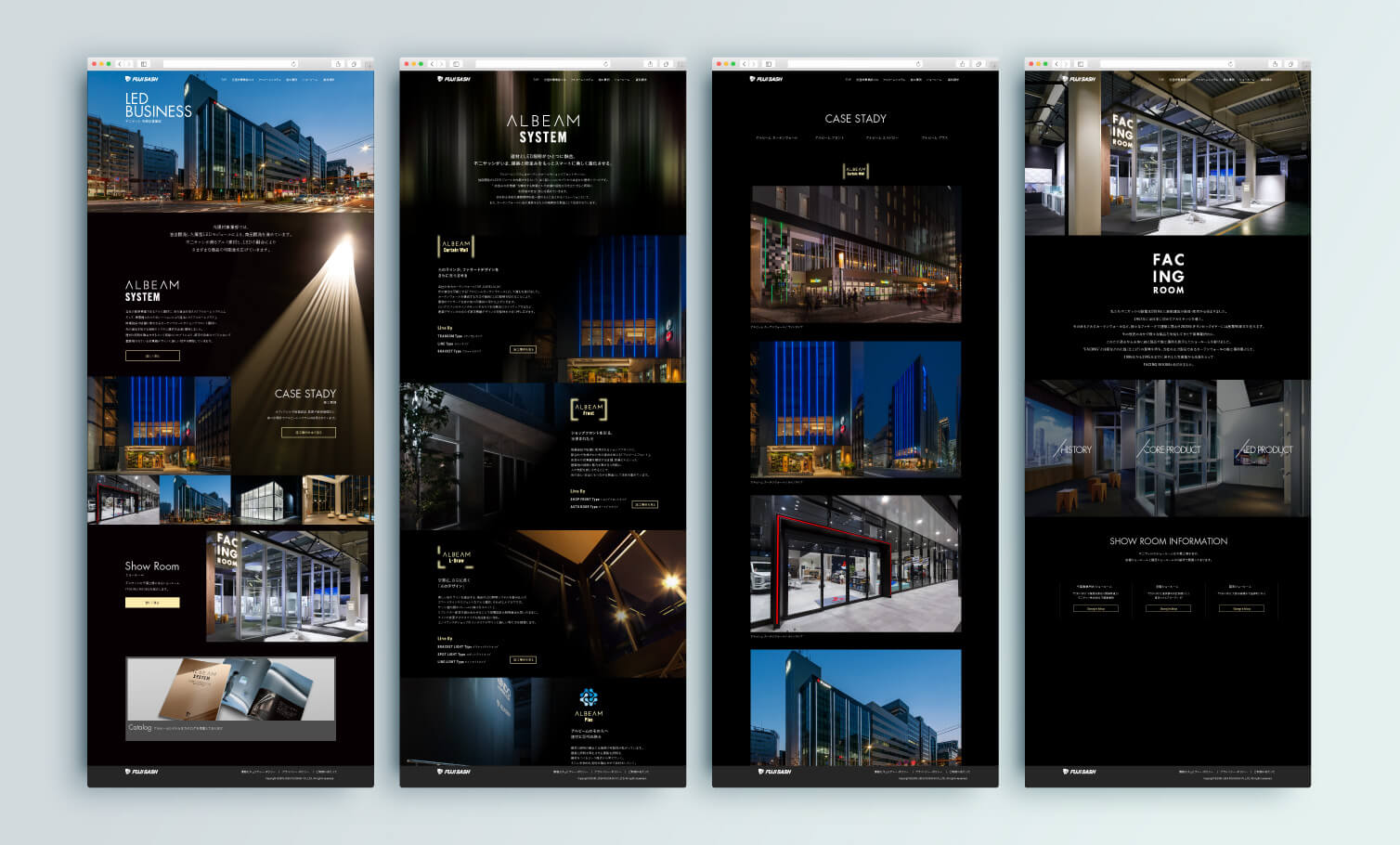The width and height of the screenshot is (1400, 845).
Task: Share the page from the Facing Room window
Action: [x=1275, y=64]
